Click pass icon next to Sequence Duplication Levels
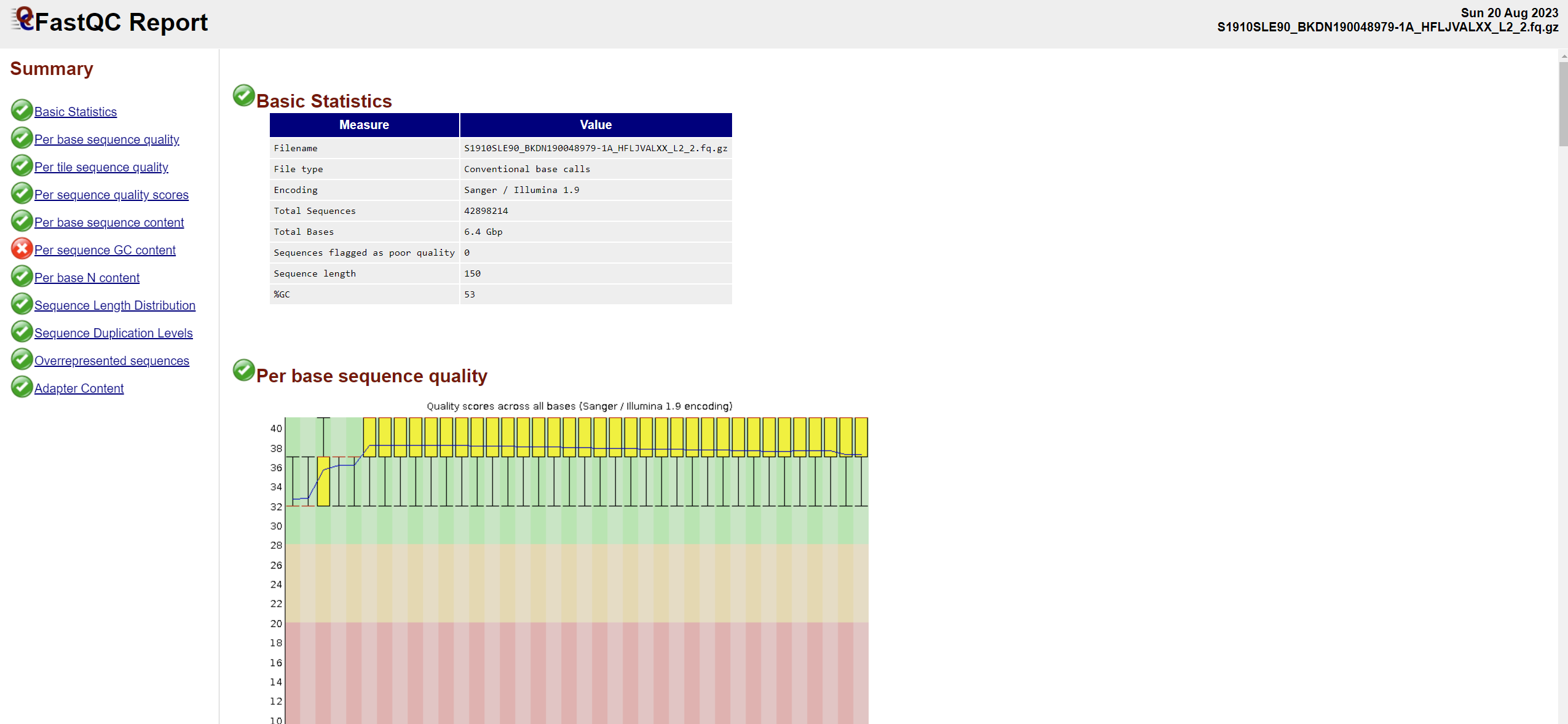Screen dimensions: 1568x724 [22, 332]
